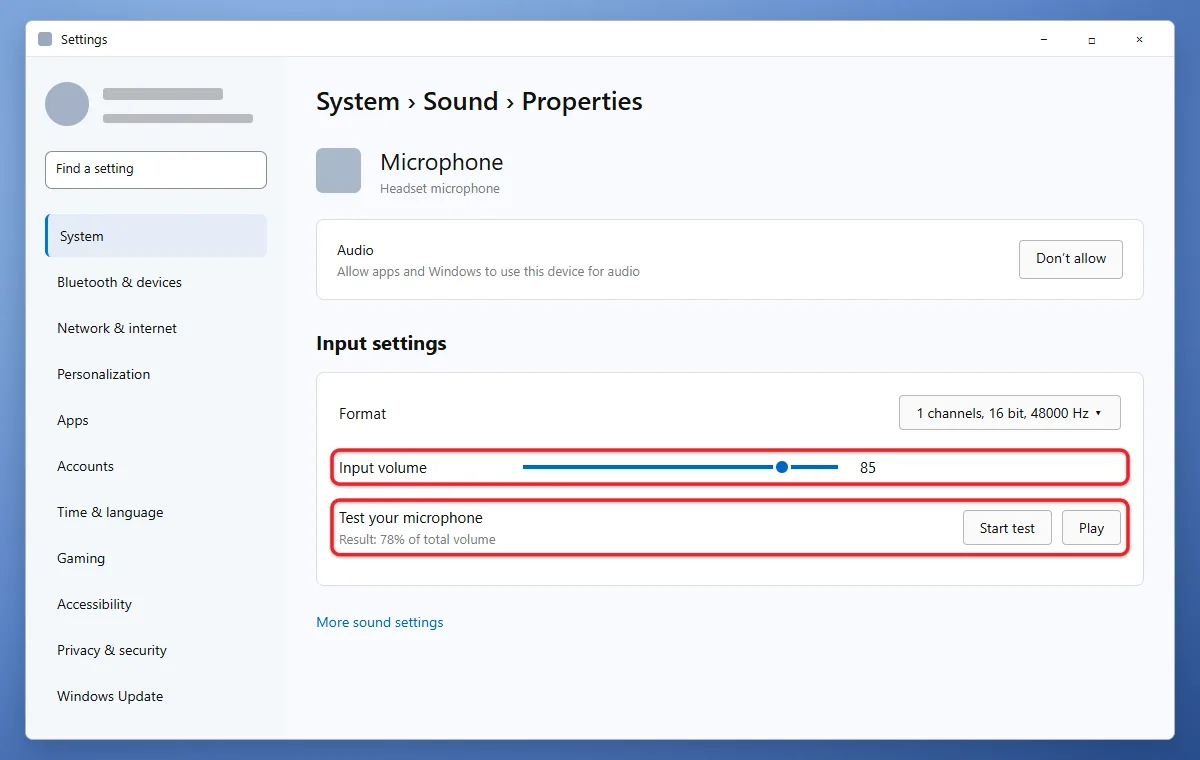Open the Format dropdown for channels
Viewport: 1200px width, 760px height.
click(x=1009, y=413)
